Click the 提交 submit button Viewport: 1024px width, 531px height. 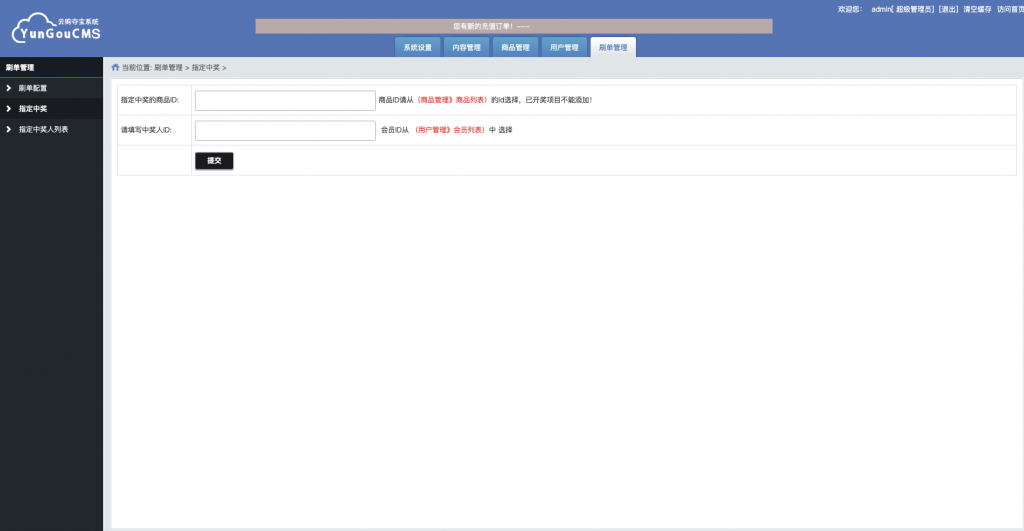click(x=214, y=161)
